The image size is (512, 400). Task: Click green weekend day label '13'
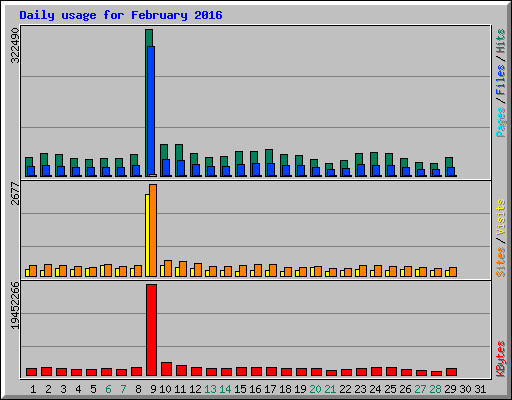tap(210, 389)
